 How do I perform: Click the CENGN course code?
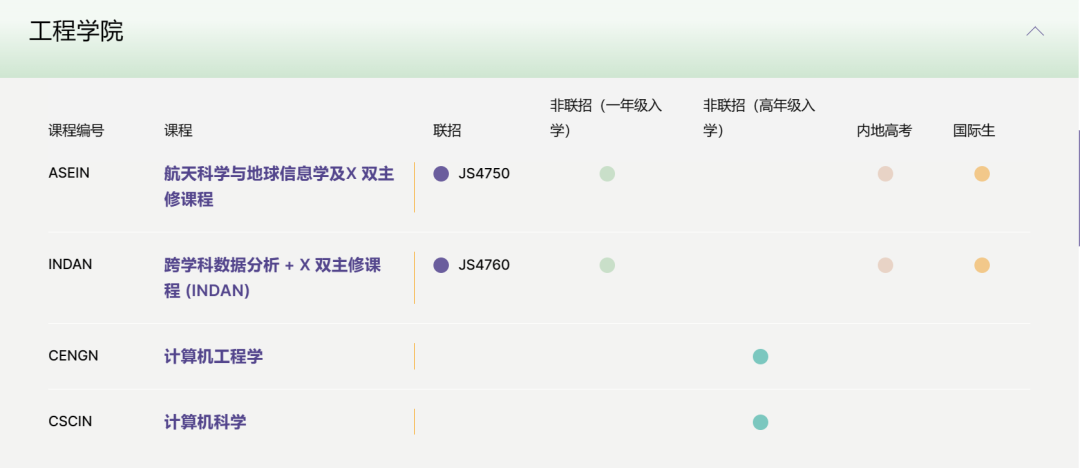73,356
